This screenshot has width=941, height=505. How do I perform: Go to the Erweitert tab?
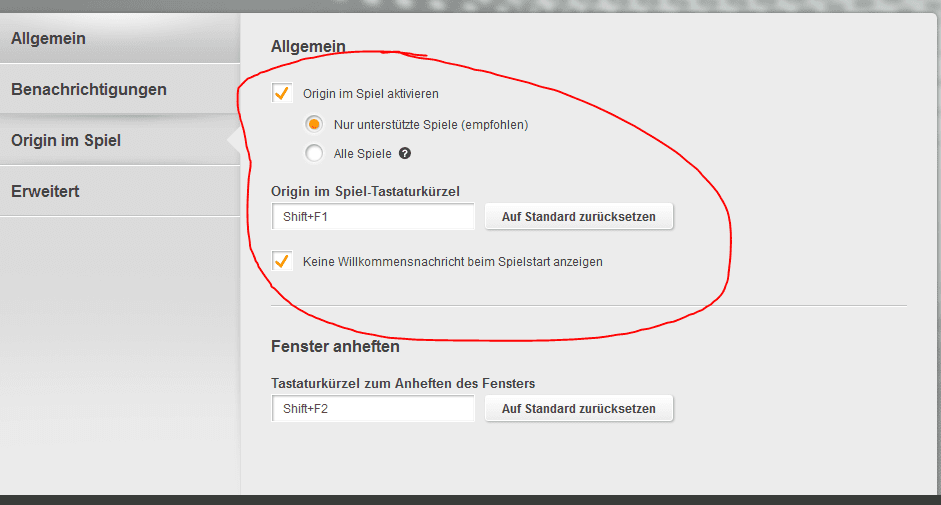(x=120, y=192)
